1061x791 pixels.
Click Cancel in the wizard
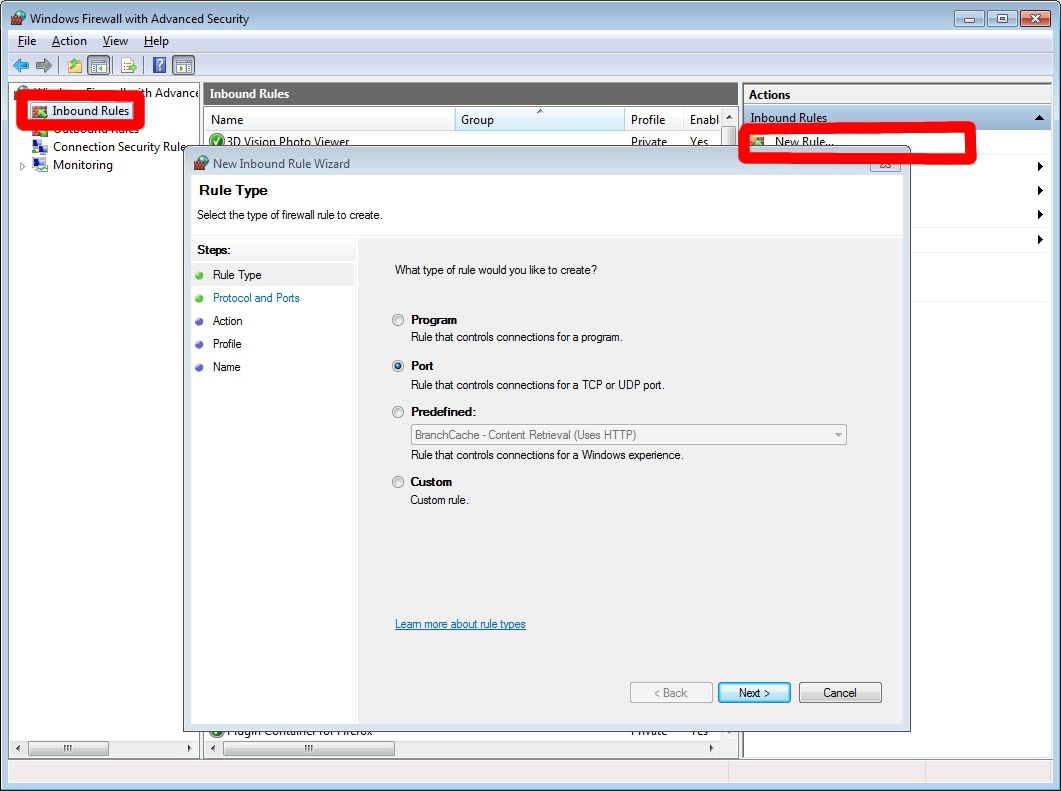[840, 693]
